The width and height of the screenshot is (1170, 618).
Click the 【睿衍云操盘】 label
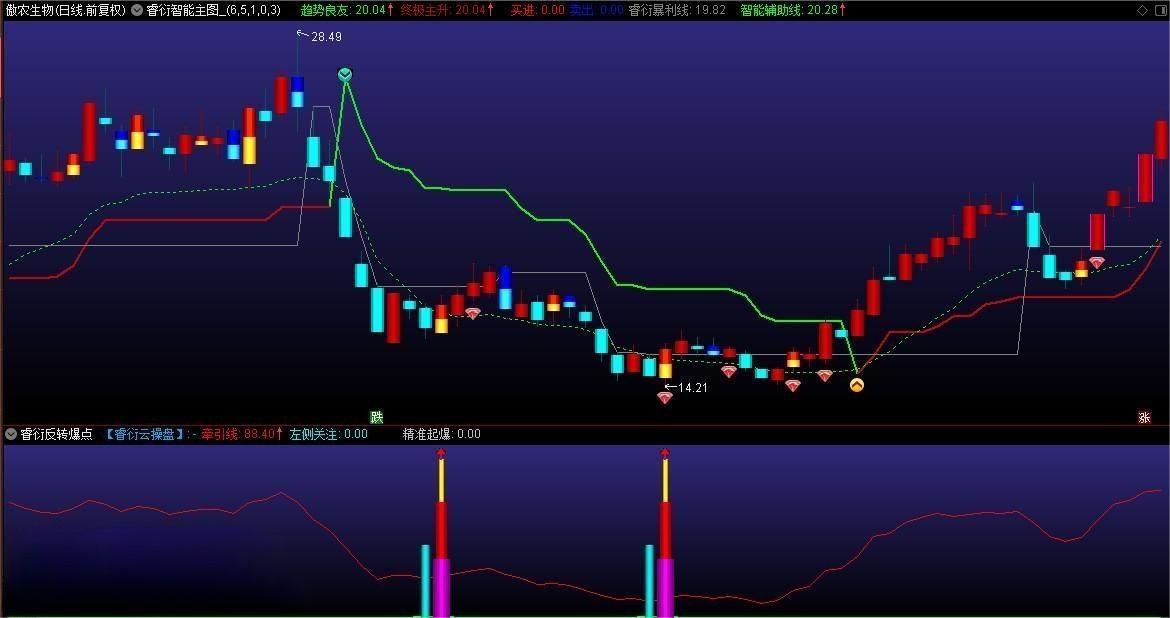145,434
